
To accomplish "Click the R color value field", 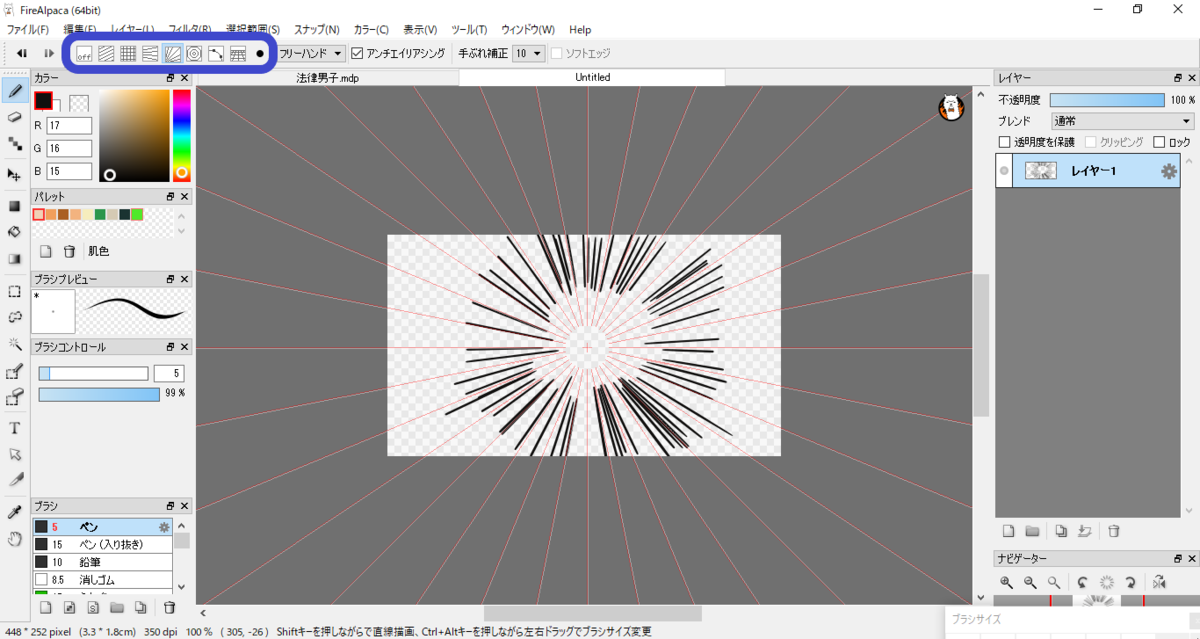I will point(69,125).
